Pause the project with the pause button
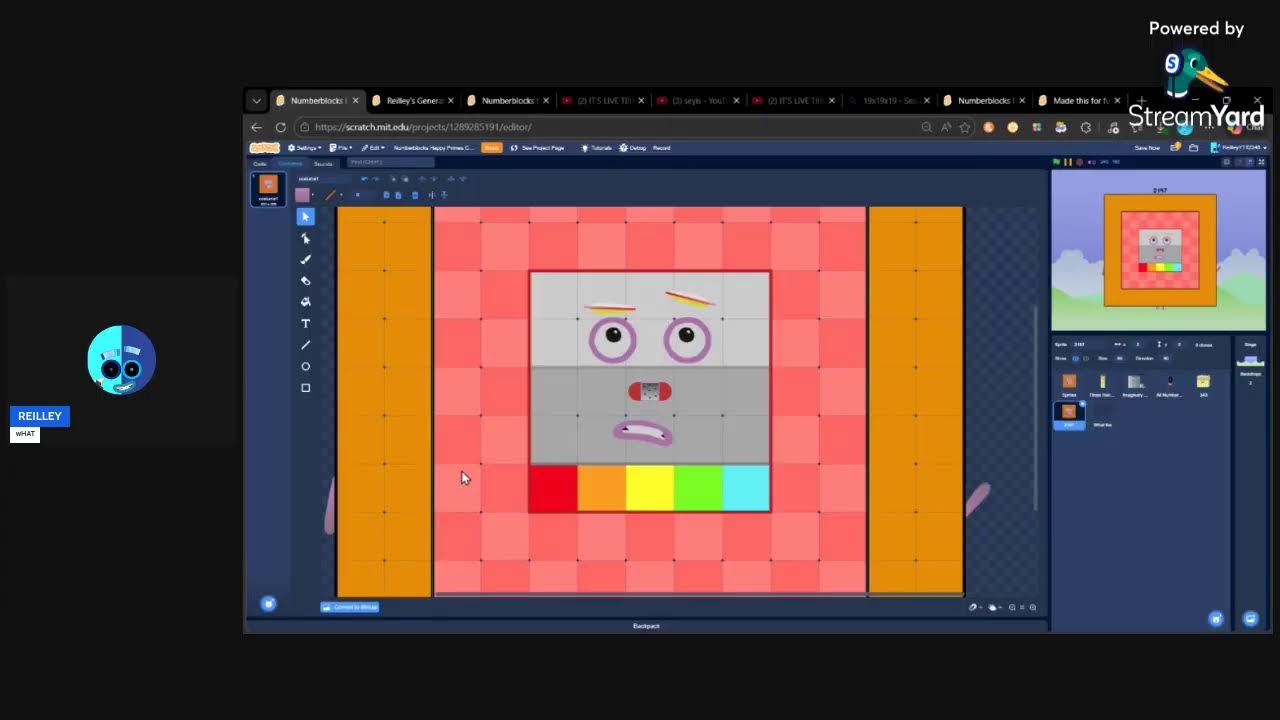Image resolution: width=1280 pixels, height=720 pixels. 1068,162
